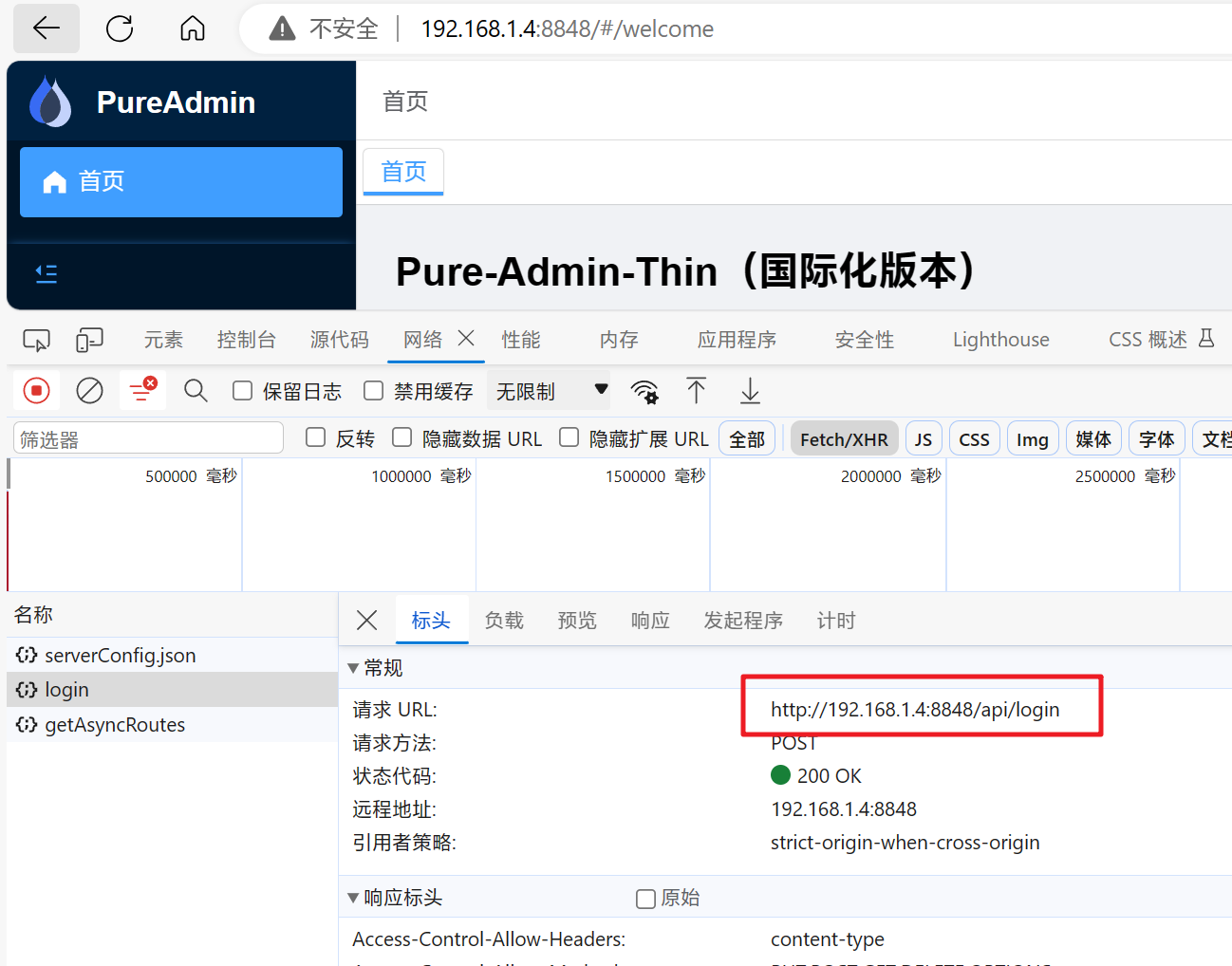Import HAR file with up arrow
Screen dimensions: 1232x966
pyautogui.click(x=697, y=391)
